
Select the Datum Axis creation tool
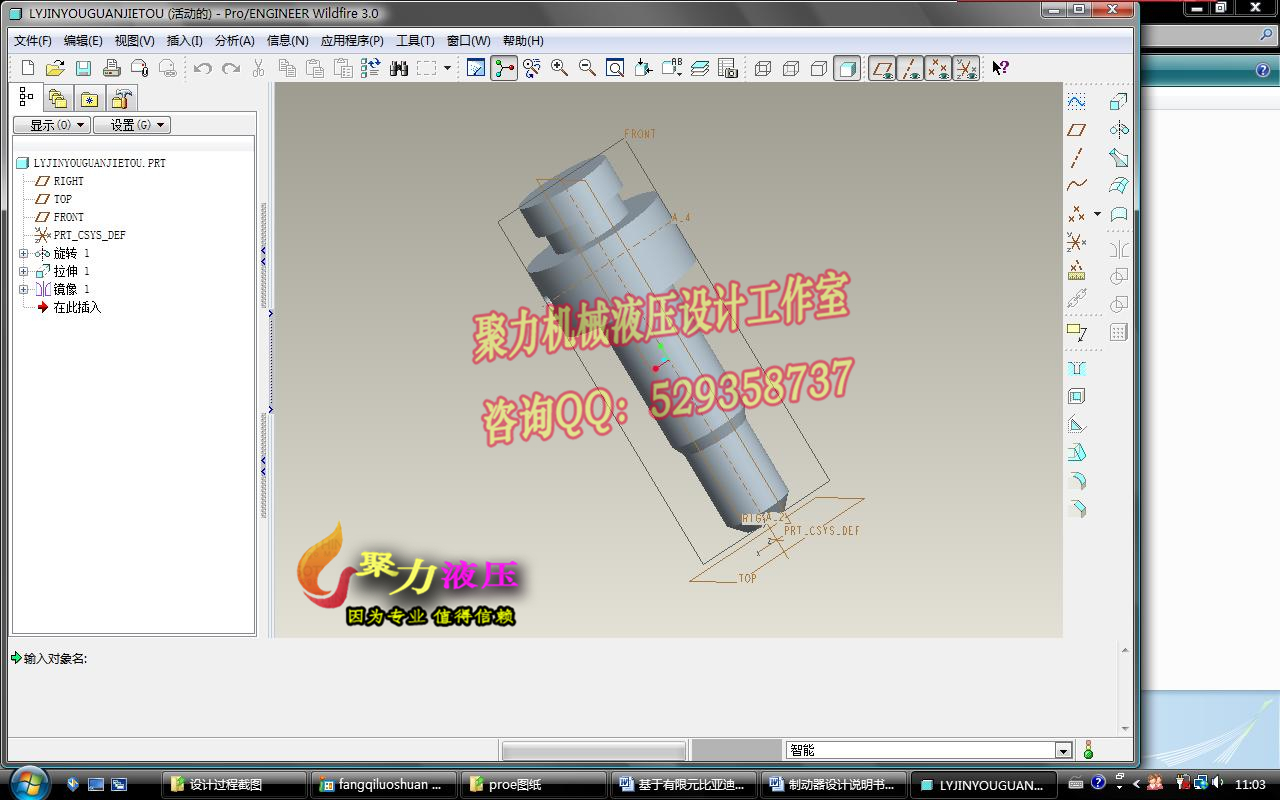1075,157
